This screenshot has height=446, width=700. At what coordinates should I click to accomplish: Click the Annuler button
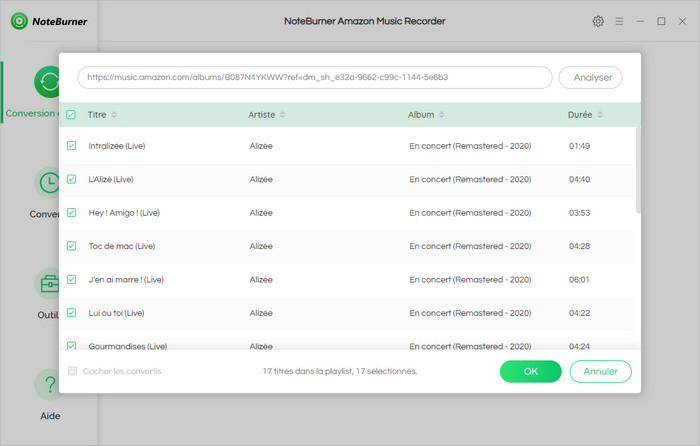pyautogui.click(x=600, y=371)
